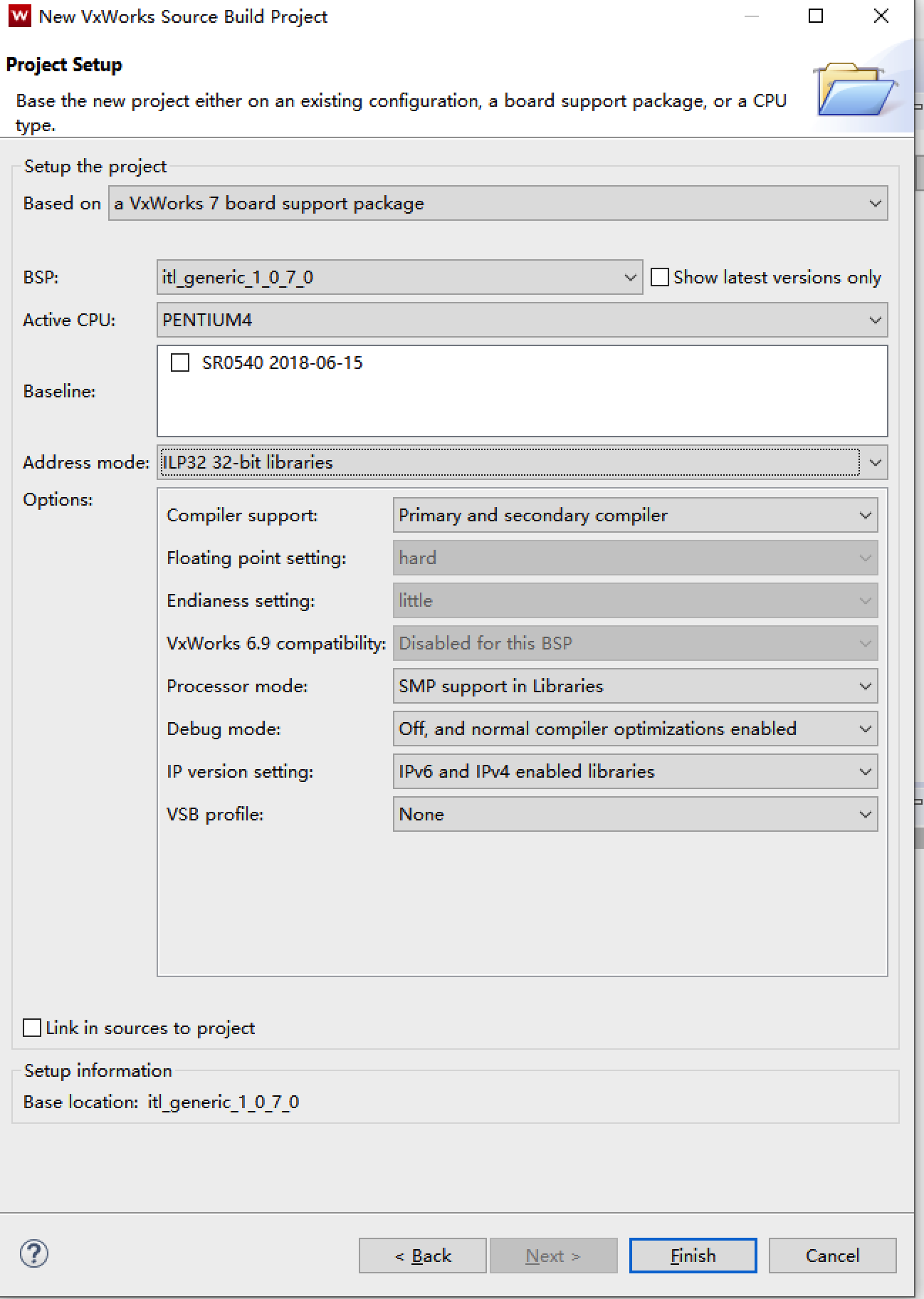This screenshot has width=924, height=1299.
Task: Click Finish to create project
Action: pos(693,1256)
